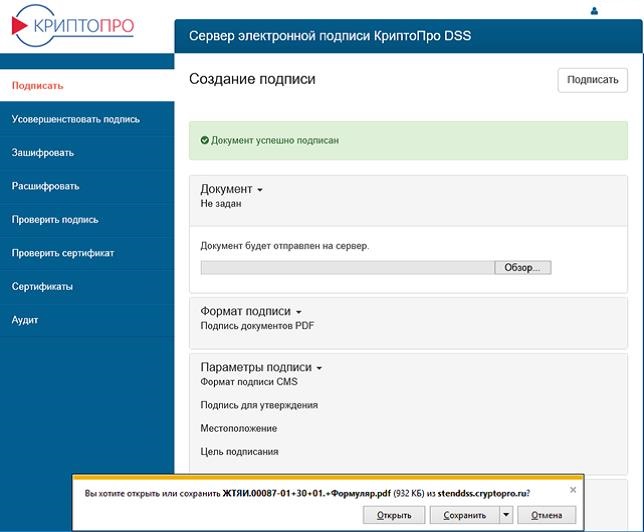Click Формат подписи CMS text
The width and height of the screenshot is (644, 532).
(249, 382)
